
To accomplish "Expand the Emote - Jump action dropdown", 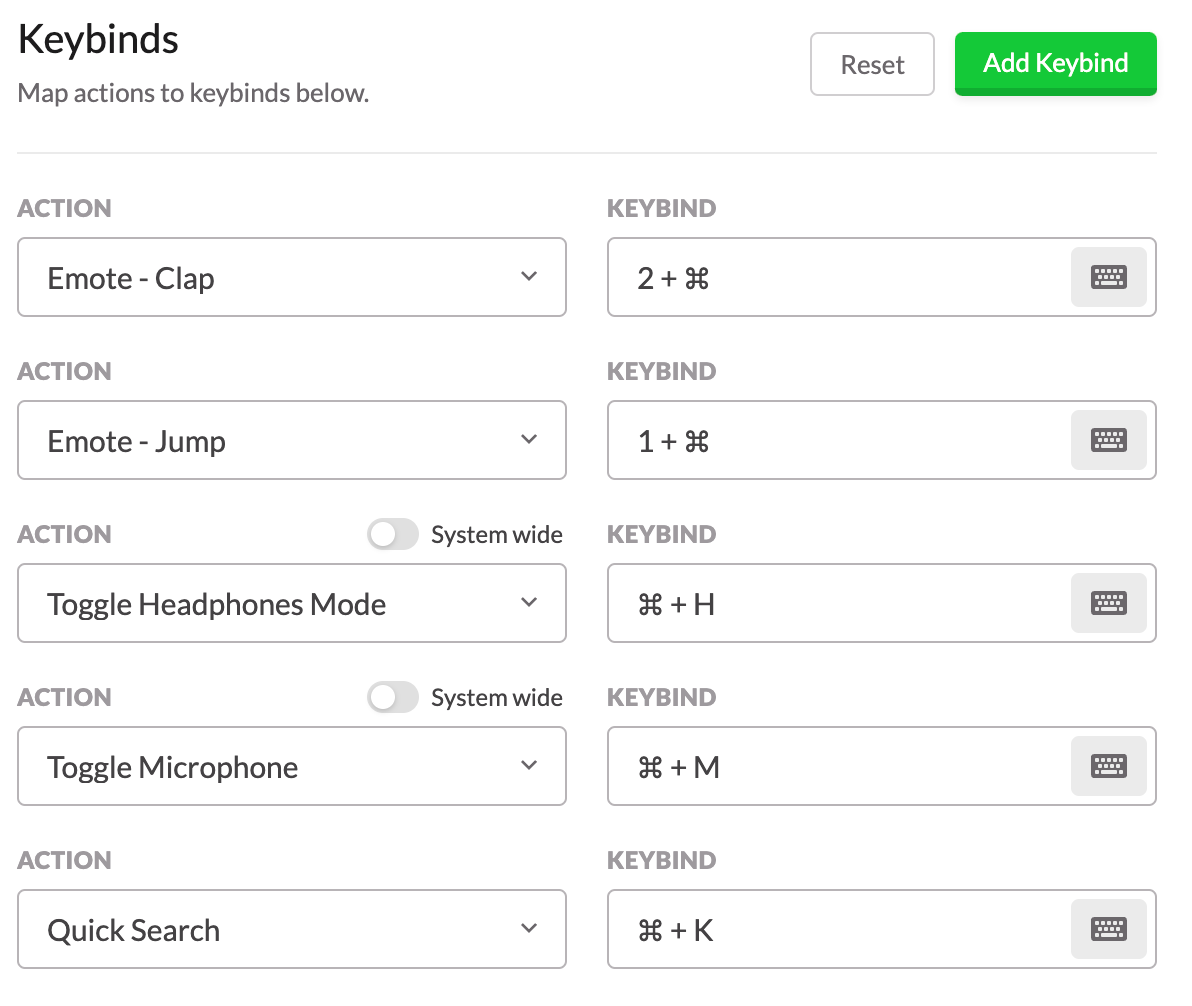I will [x=292, y=440].
